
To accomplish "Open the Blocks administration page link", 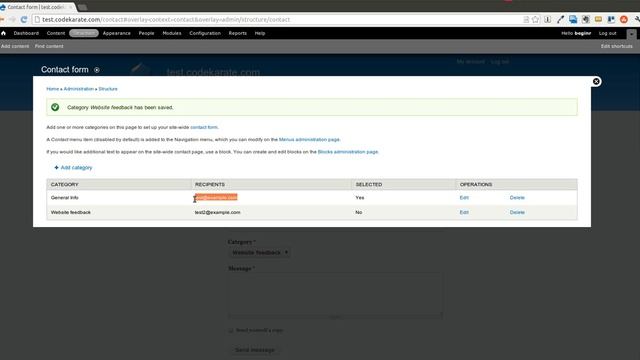I will click(348, 152).
